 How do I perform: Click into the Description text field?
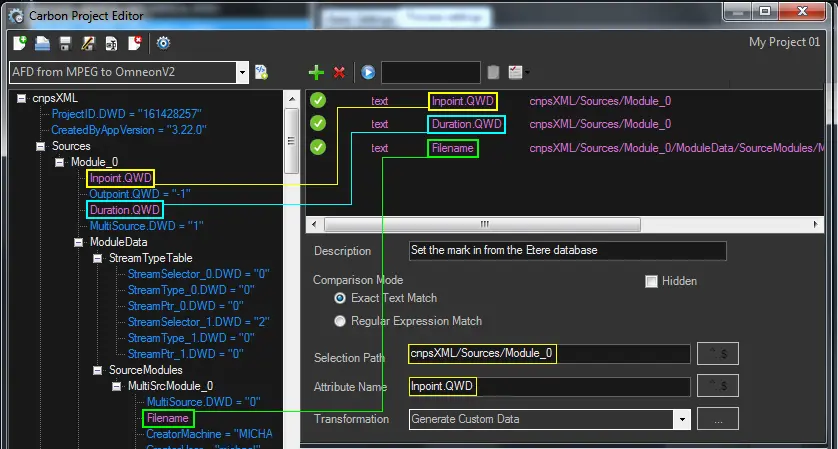[567, 251]
